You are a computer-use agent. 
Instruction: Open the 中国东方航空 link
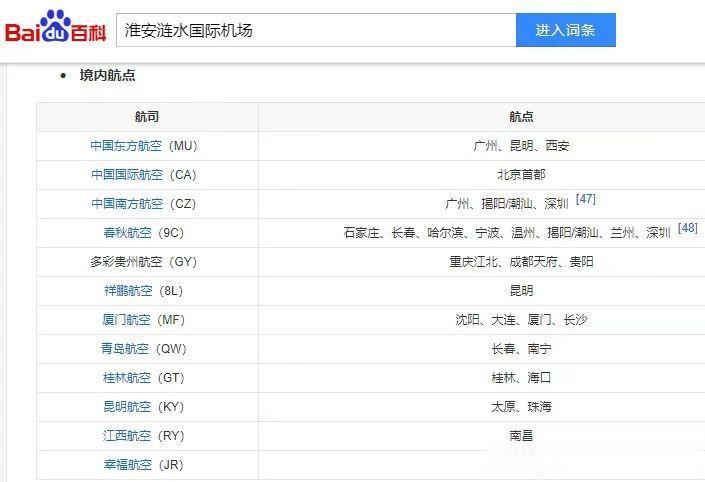[x=126, y=146]
